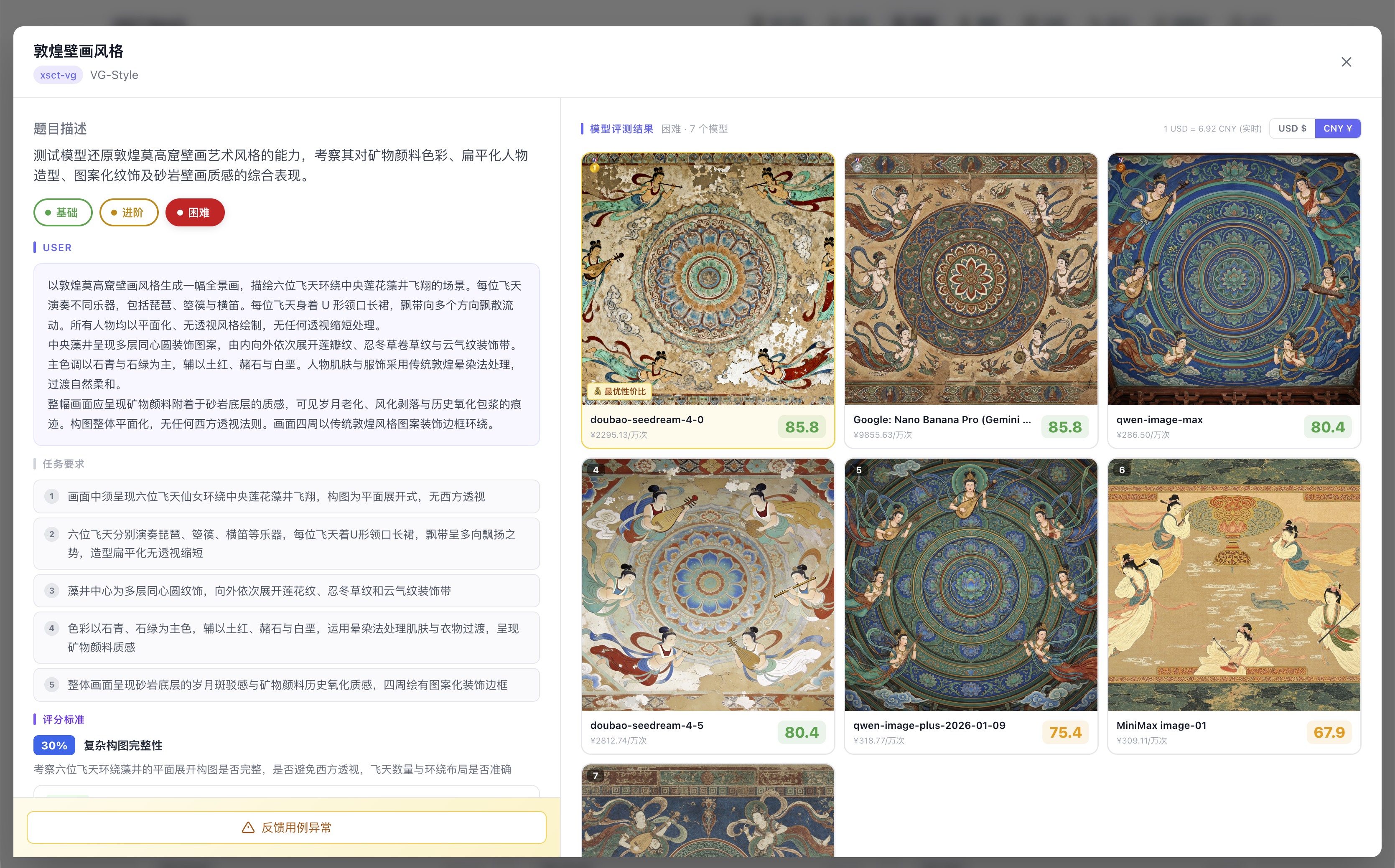Select the 进阶 difficulty pill

pos(129,213)
